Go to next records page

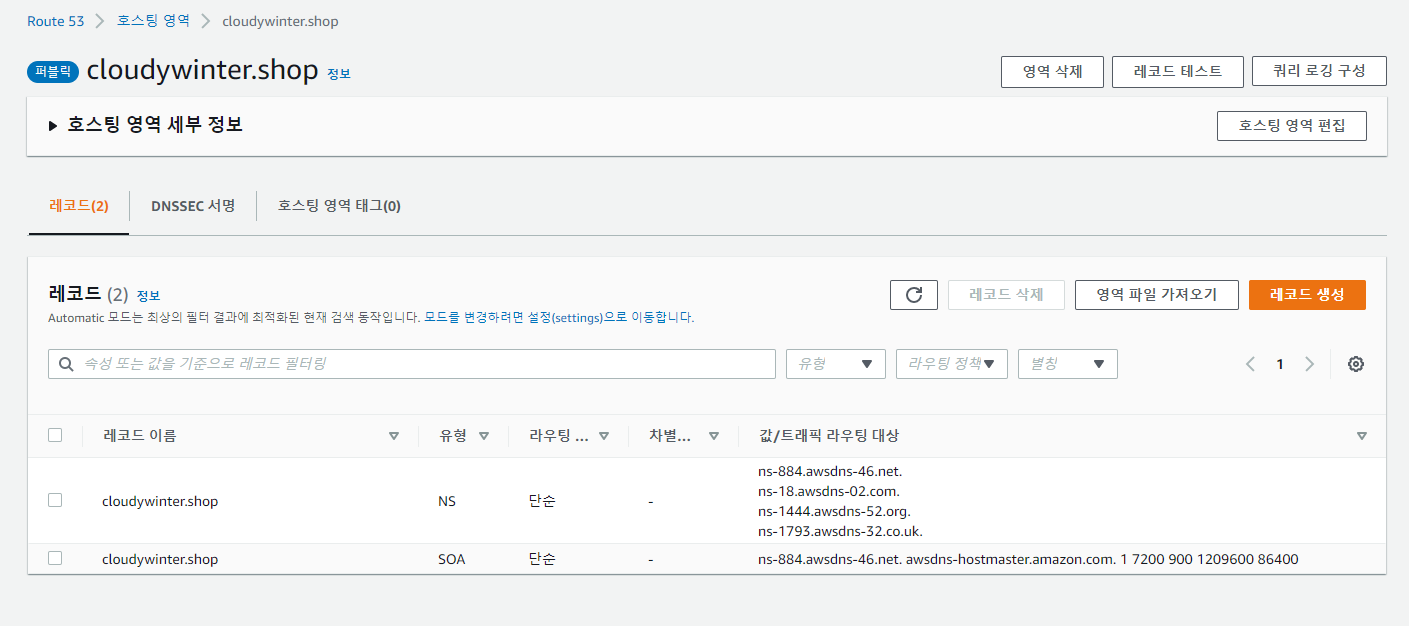[1310, 364]
